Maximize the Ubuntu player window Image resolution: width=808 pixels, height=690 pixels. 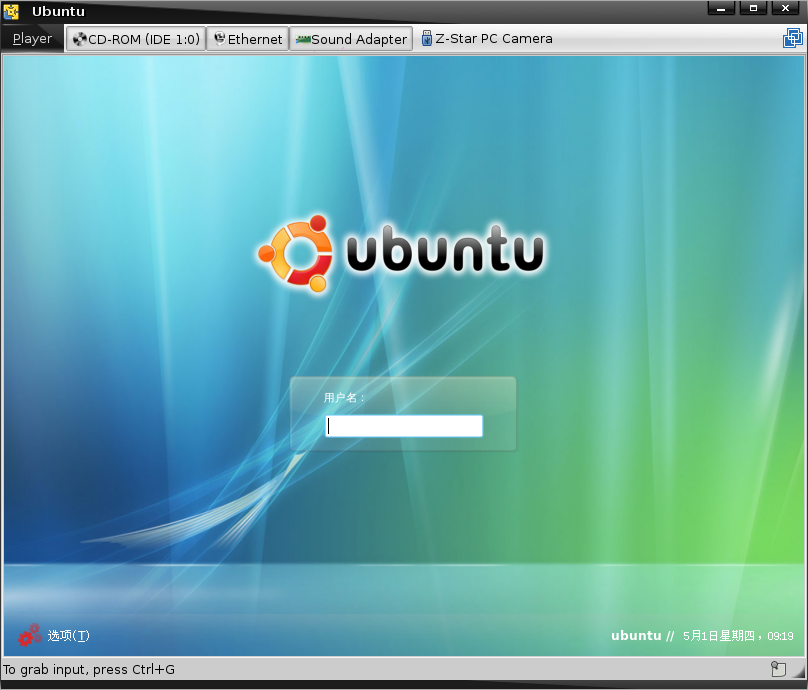point(753,8)
